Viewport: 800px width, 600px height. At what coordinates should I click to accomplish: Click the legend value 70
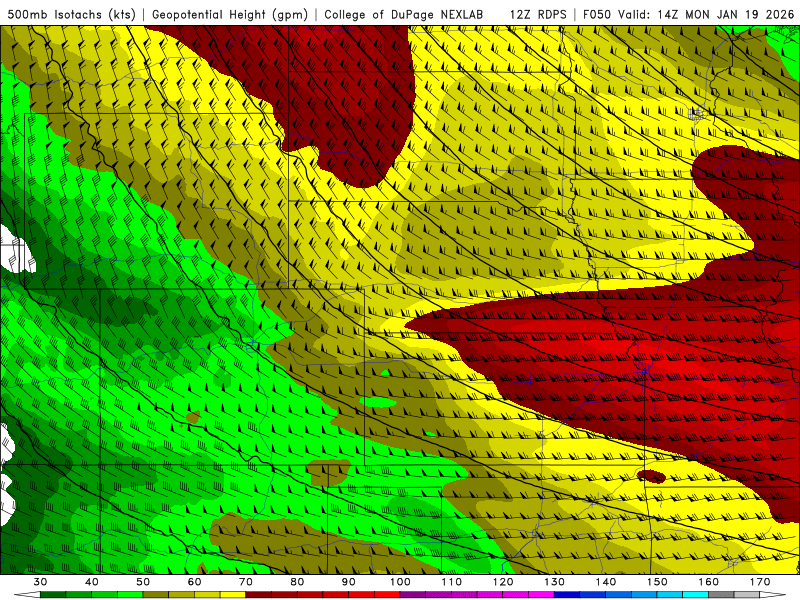(x=246, y=581)
